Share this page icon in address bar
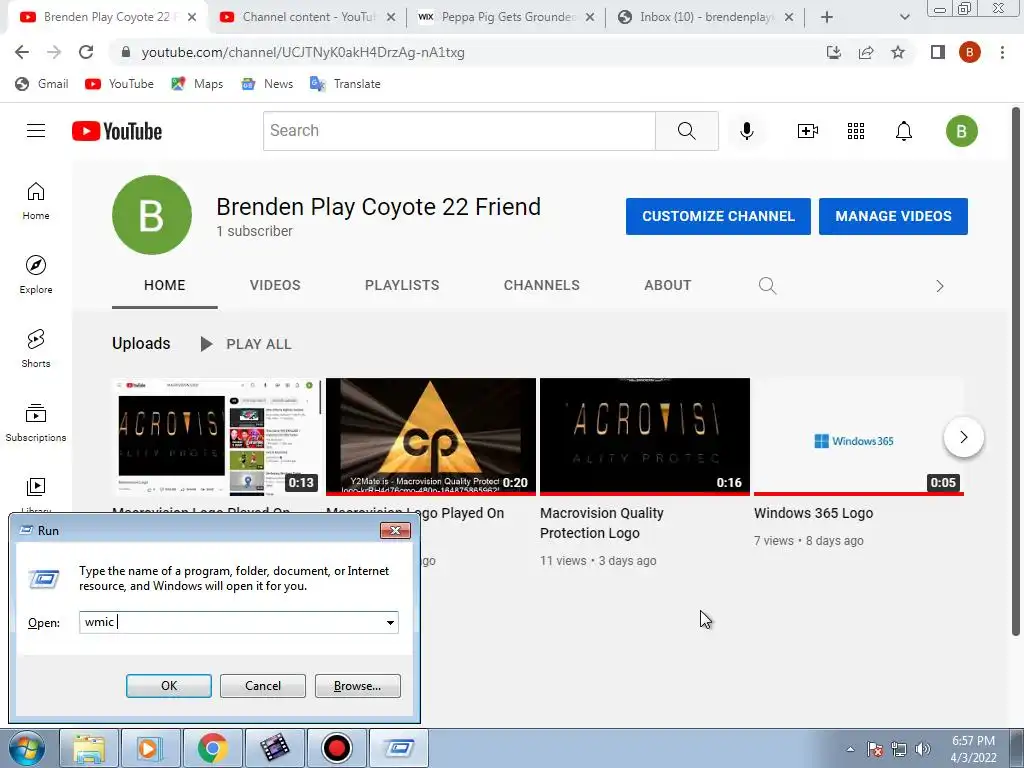Screen dimensions: 1024x768 (866, 52)
